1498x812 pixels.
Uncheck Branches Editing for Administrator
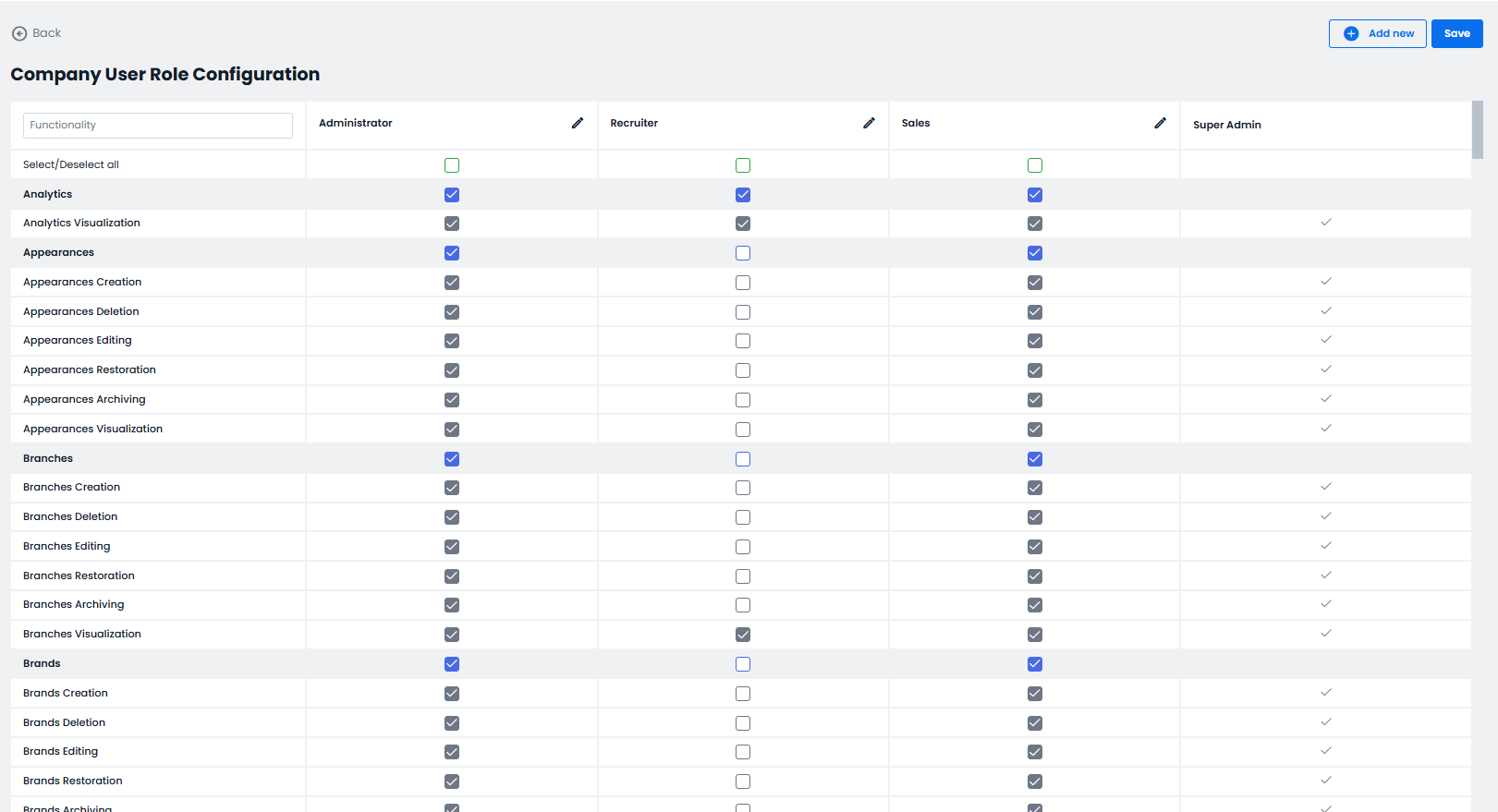tap(452, 547)
